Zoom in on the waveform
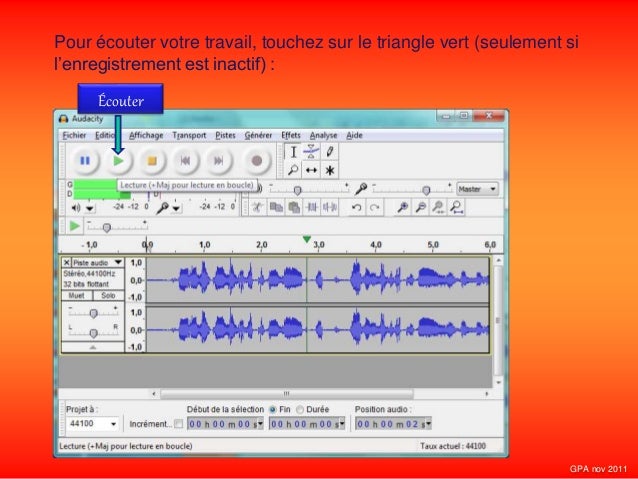 click(403, 208)
